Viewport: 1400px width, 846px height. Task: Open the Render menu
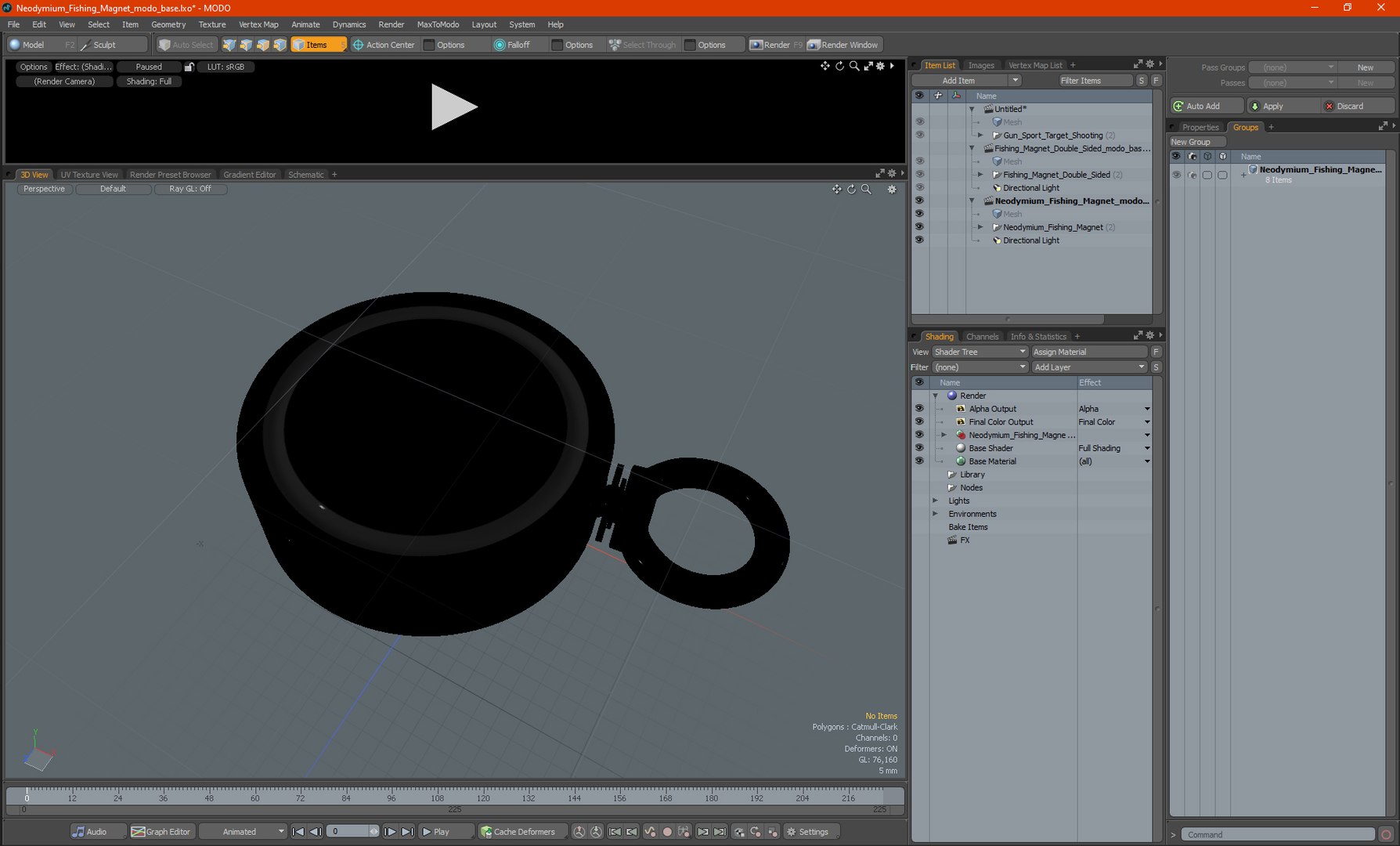[391, 24]
